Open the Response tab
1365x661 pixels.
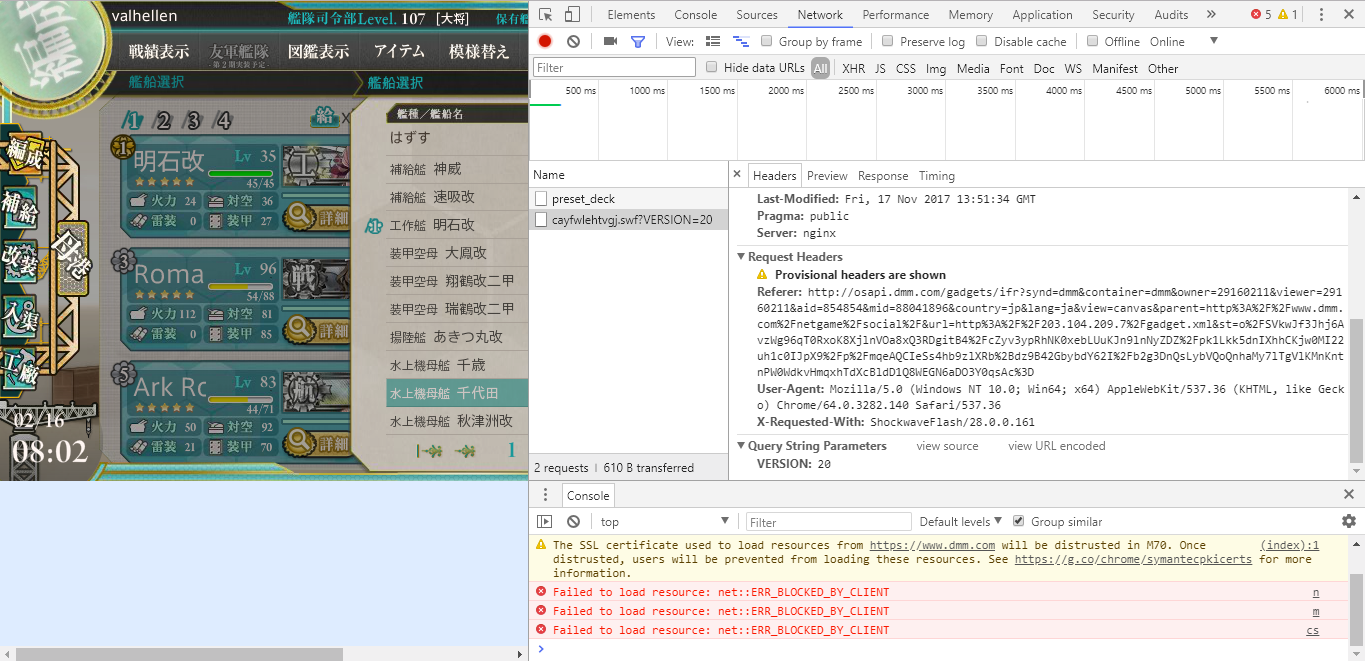click(x=882, y=176)
